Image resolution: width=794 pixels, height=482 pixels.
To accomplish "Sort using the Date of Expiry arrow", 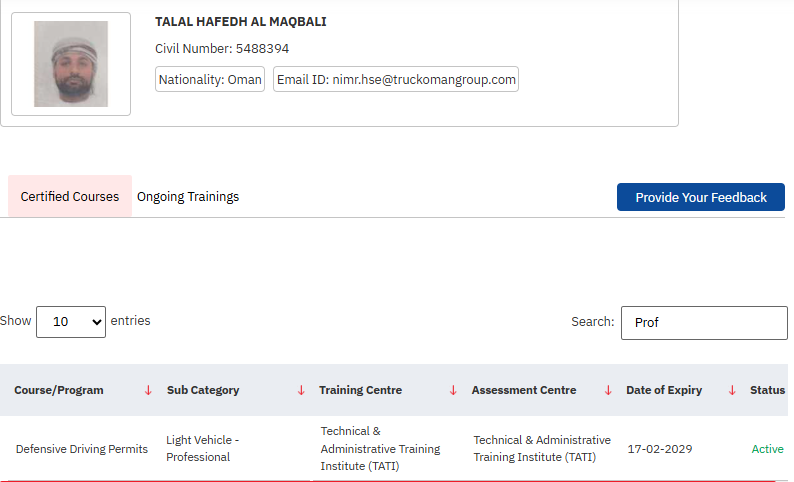I will [x=732, y=390].
